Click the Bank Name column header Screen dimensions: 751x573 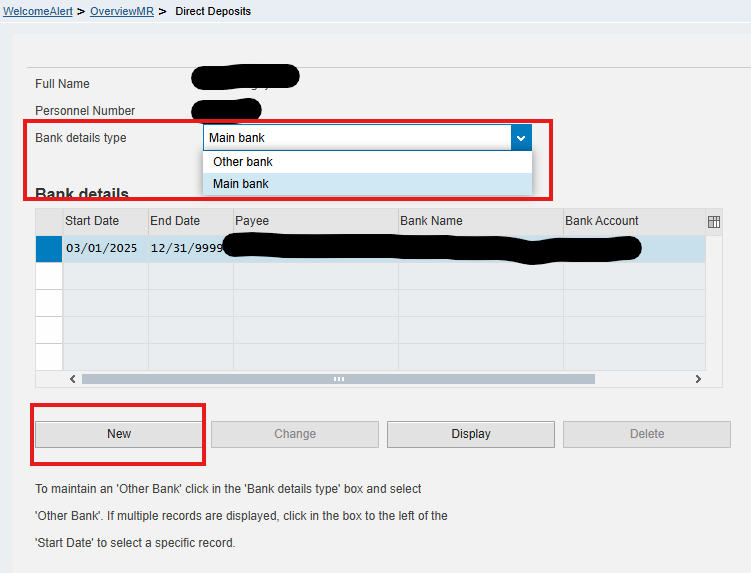click(x=481, y=221)
